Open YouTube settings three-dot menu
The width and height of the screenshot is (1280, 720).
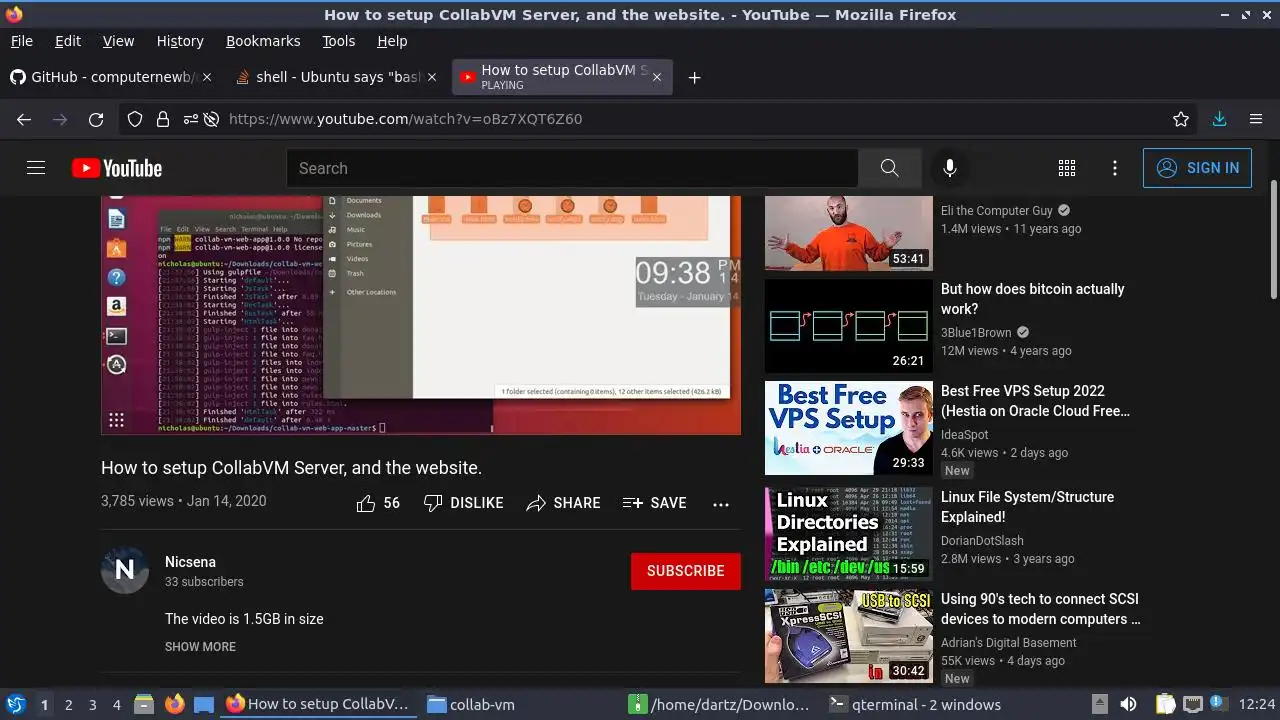[1115, 168]
